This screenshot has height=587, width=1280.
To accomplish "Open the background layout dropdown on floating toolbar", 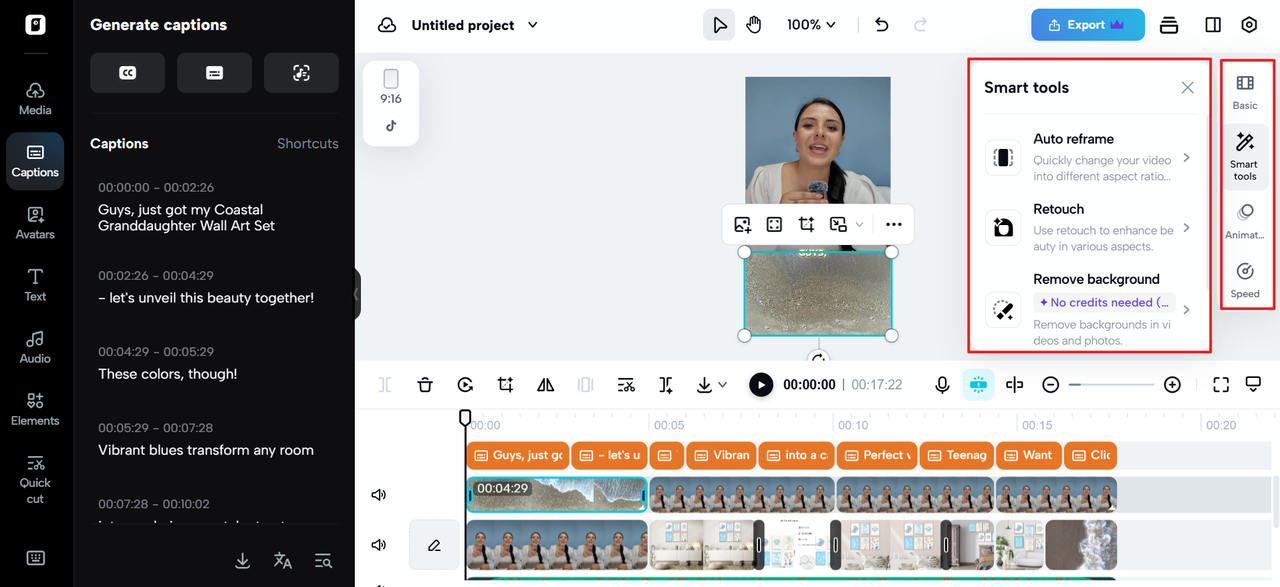I will (x=859, y=225).
